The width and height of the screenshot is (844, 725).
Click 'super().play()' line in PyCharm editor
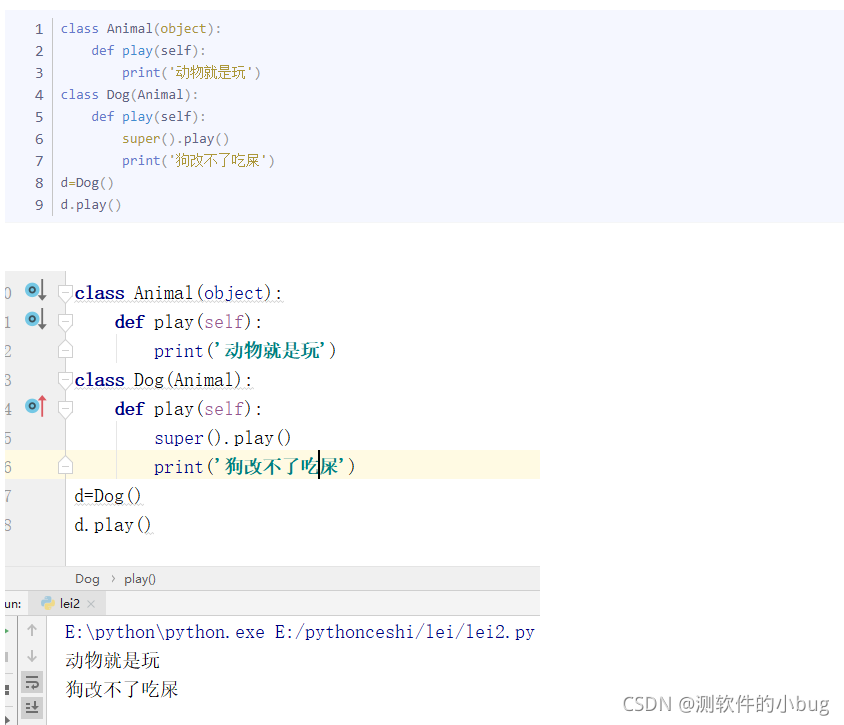tap(222, 438)
